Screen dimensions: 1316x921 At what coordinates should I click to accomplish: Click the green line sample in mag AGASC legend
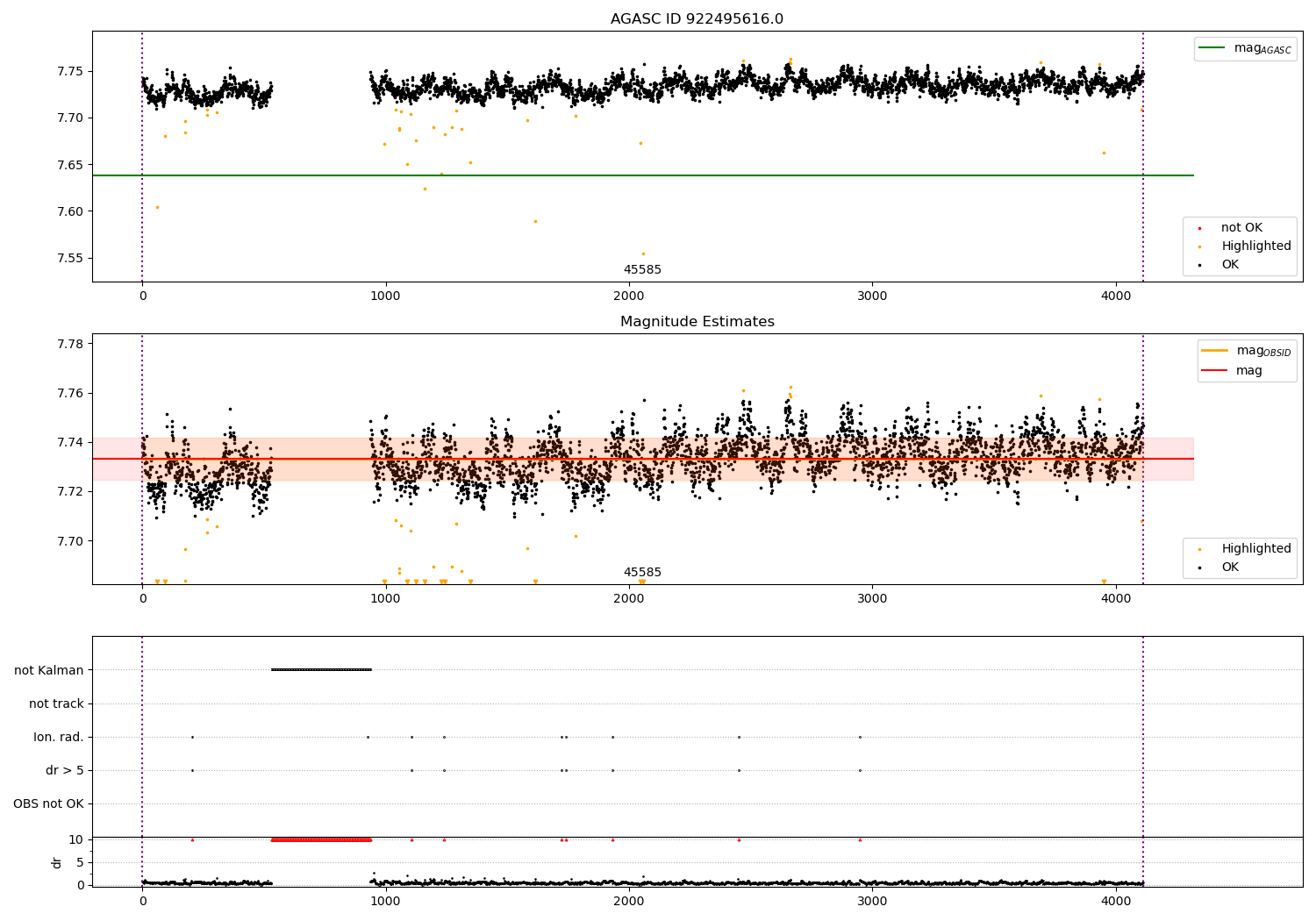pos(1212,48)
